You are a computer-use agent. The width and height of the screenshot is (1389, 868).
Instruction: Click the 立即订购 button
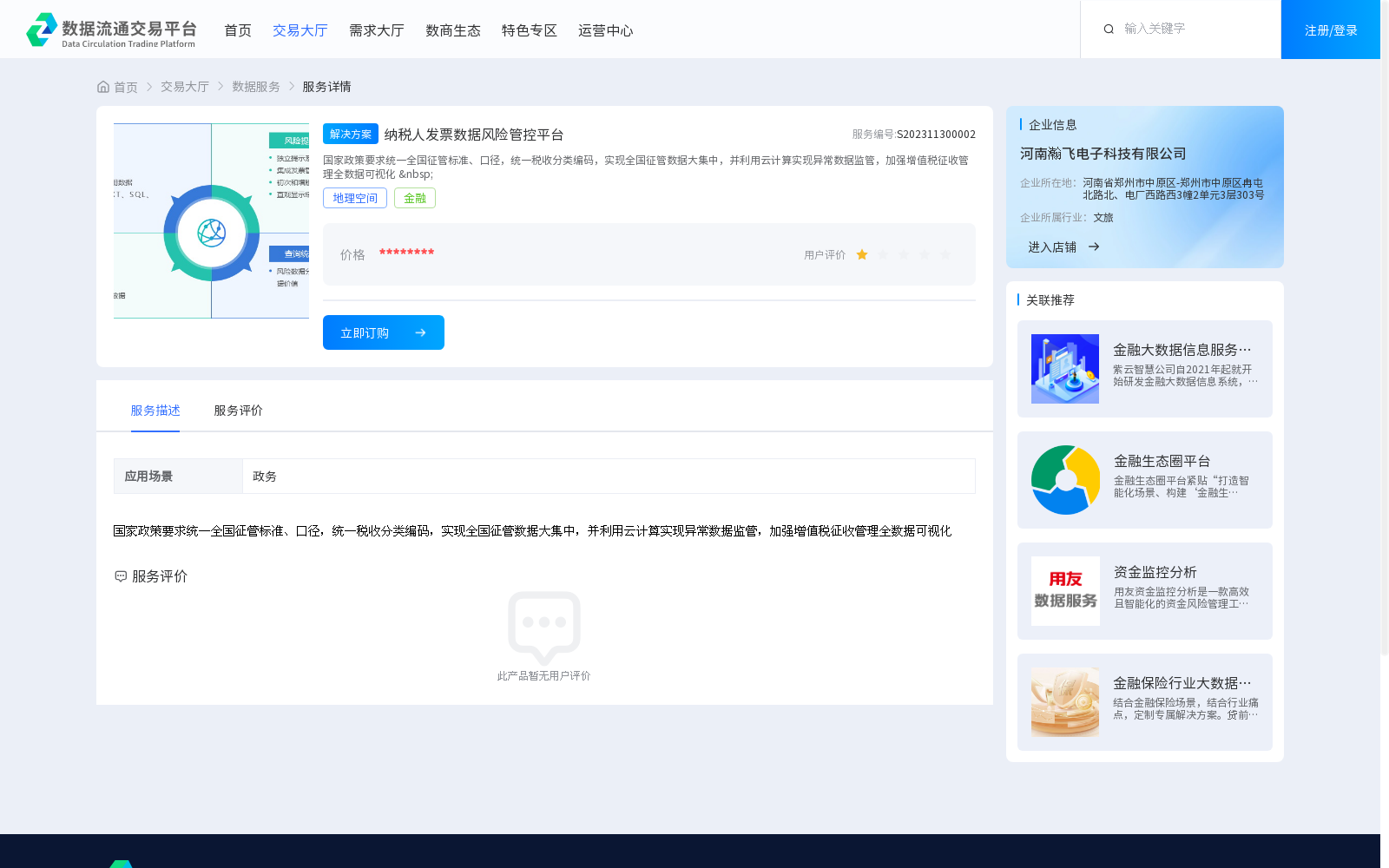click(384, 332)
